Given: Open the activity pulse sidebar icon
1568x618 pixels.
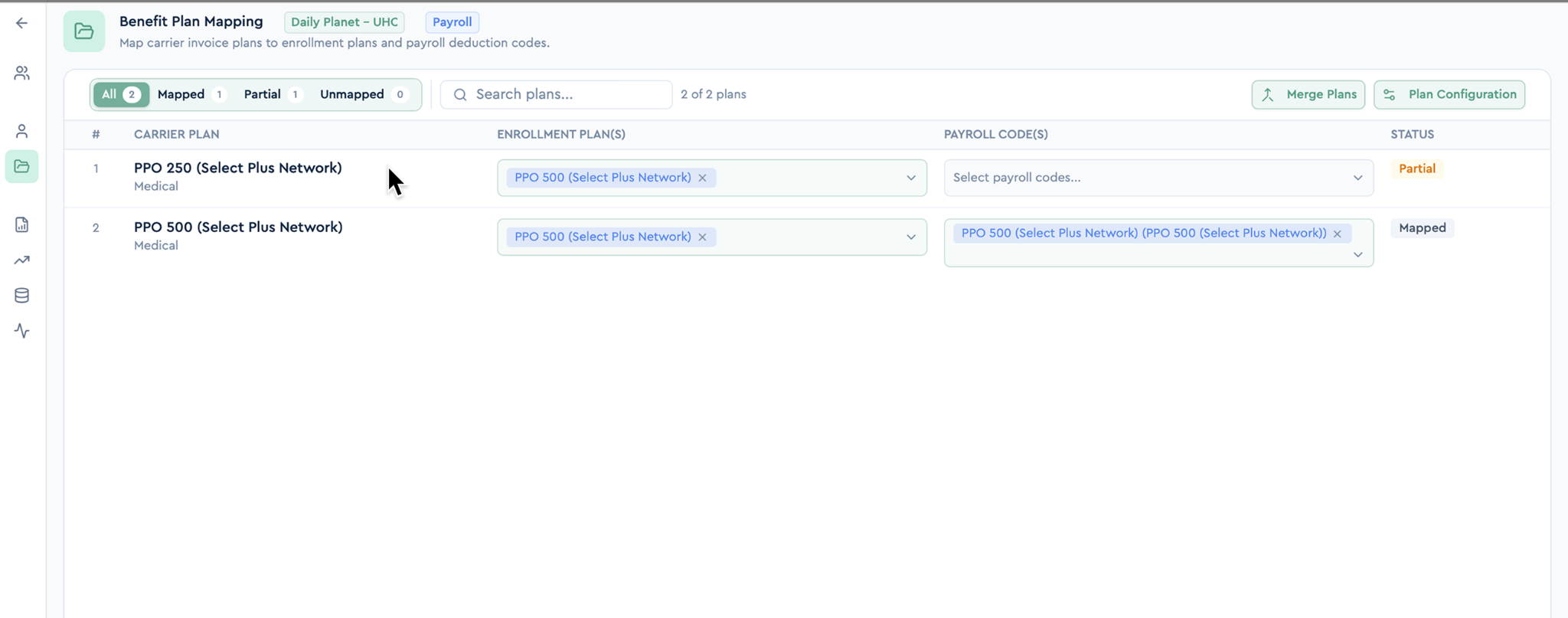Looking at the screenshot, I should click(x=21, y=331).
